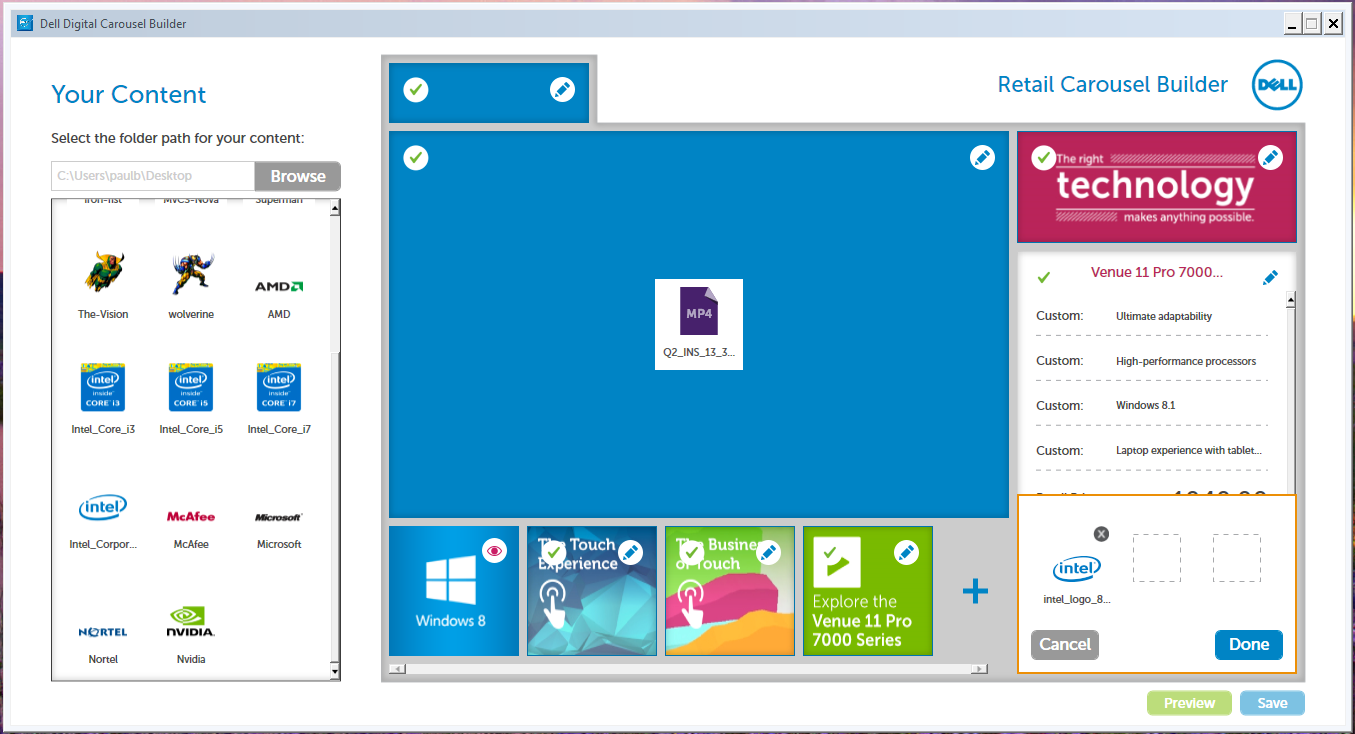This screenshot has height=734, width=1355.
Task: Click tile strip scroll left arrow
Action: click(x=396, y=668)
